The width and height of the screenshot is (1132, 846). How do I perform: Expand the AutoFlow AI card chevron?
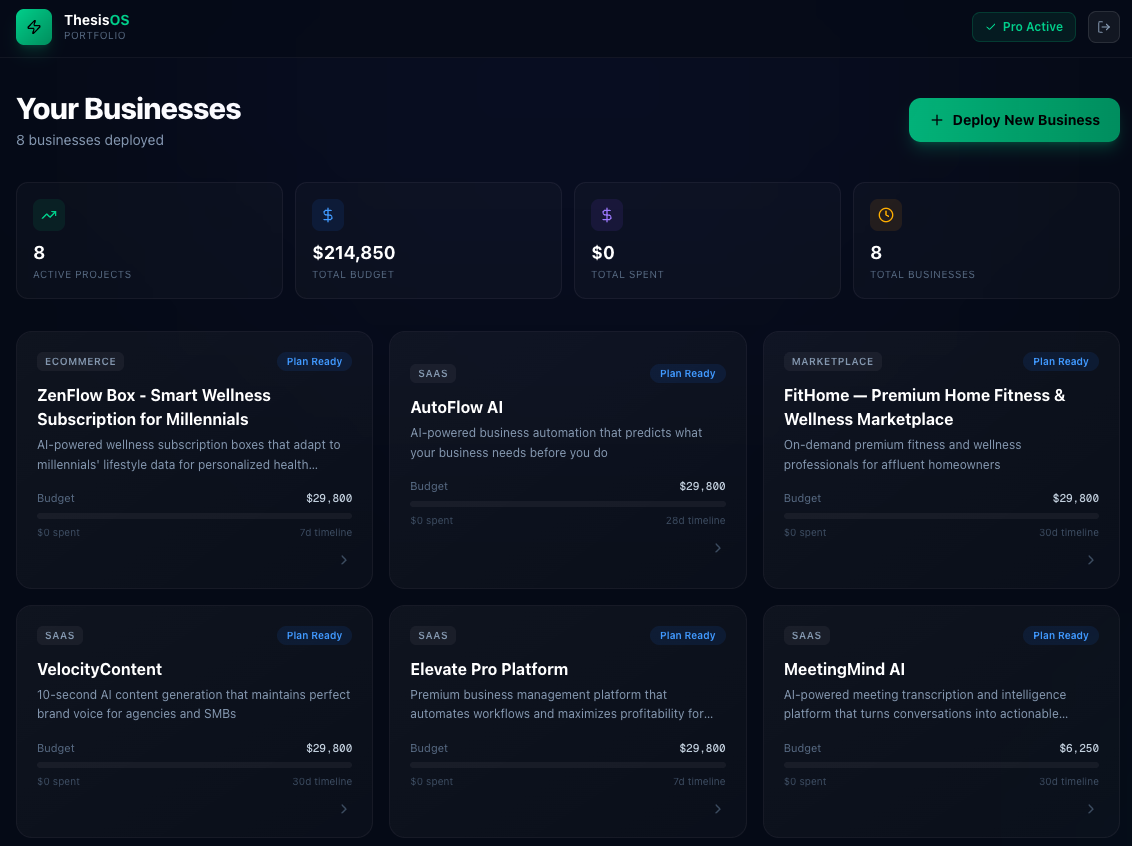click(x=717, y=548)
